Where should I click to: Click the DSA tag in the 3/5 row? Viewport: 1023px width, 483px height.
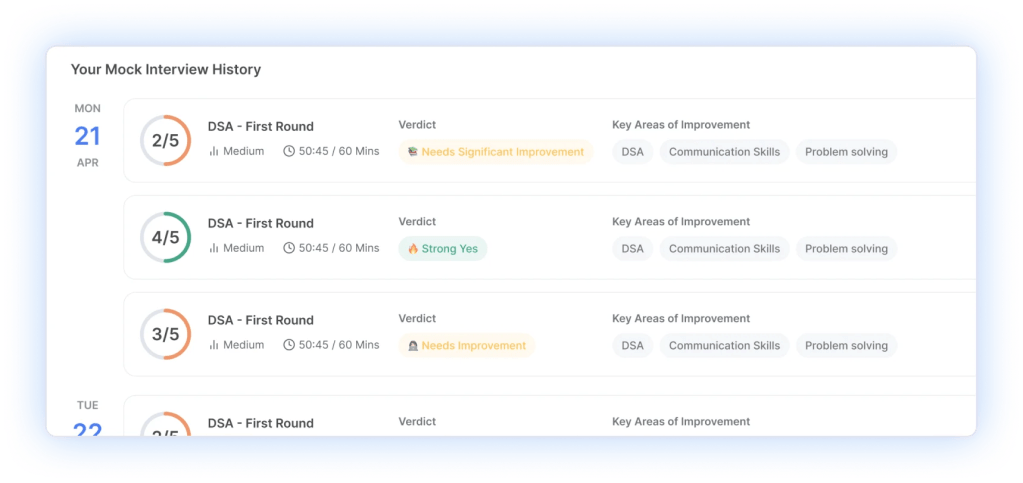coord(632,346)
